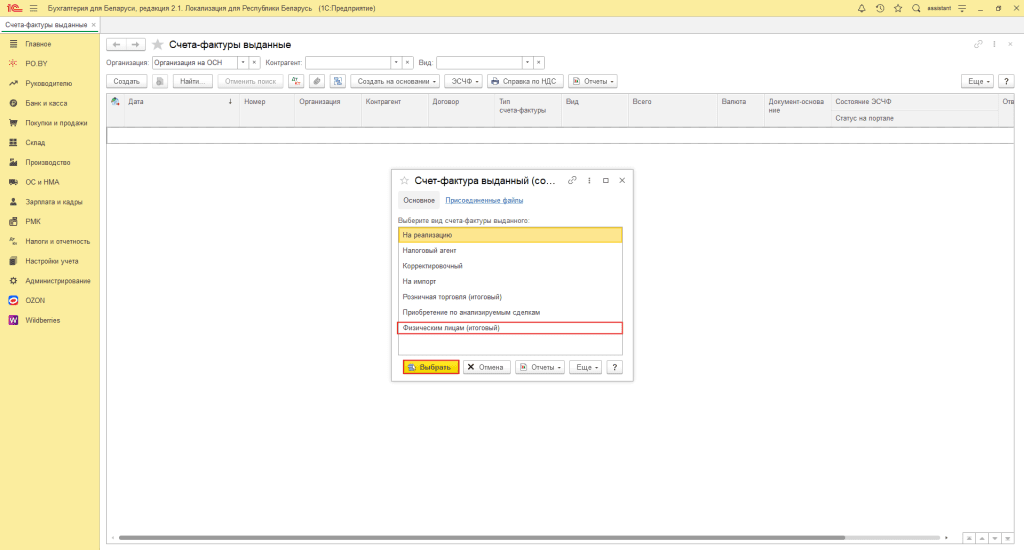Image resolution: width=1024 pixels, height=550 pixels.
Task: Switch to Основное tab in dialog
Action: pyautogui.click(x=419, y=201)
